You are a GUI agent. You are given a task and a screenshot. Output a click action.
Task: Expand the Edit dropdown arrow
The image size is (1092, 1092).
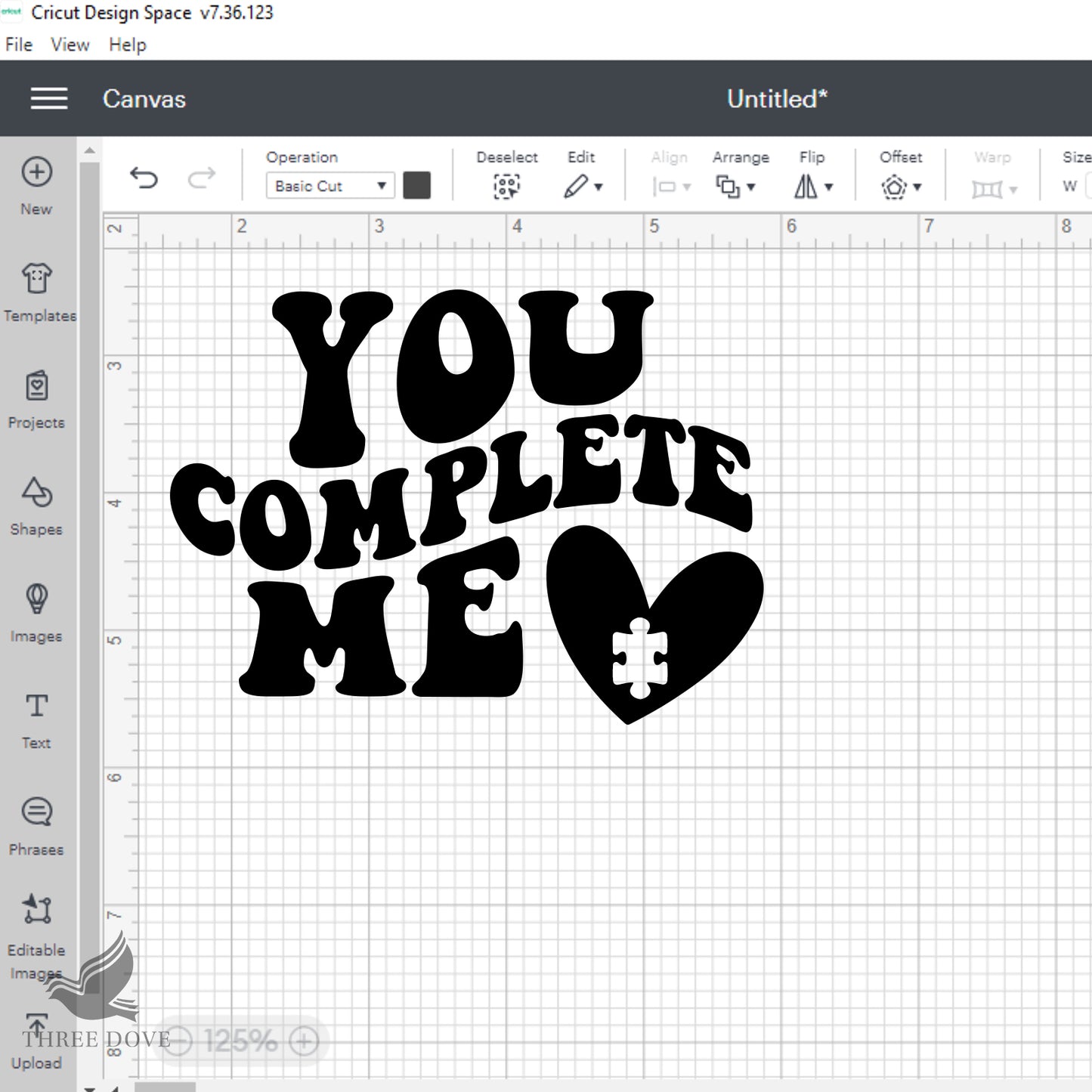(x=599, y=187)
